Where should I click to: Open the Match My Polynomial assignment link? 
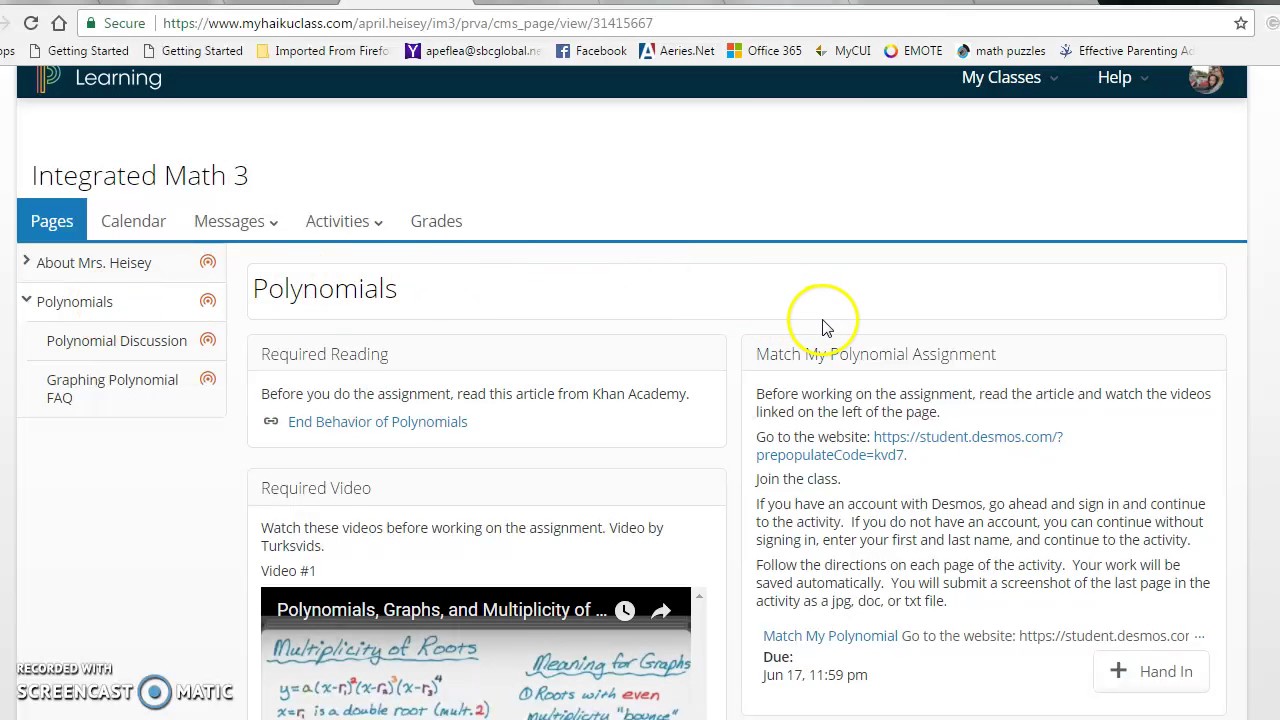(x=830, y=635)
